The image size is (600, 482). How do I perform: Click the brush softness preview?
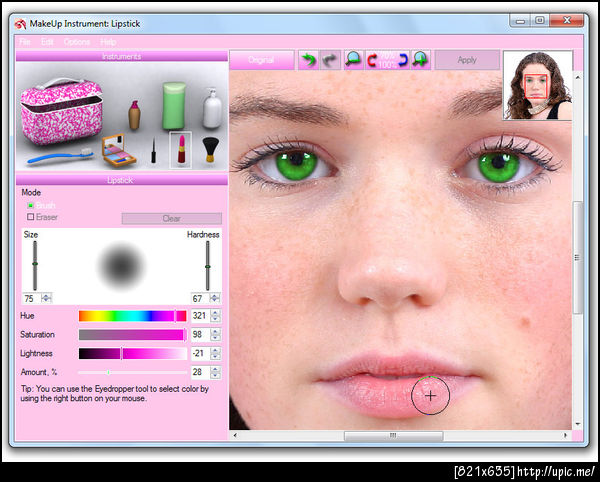click(121, 265)
